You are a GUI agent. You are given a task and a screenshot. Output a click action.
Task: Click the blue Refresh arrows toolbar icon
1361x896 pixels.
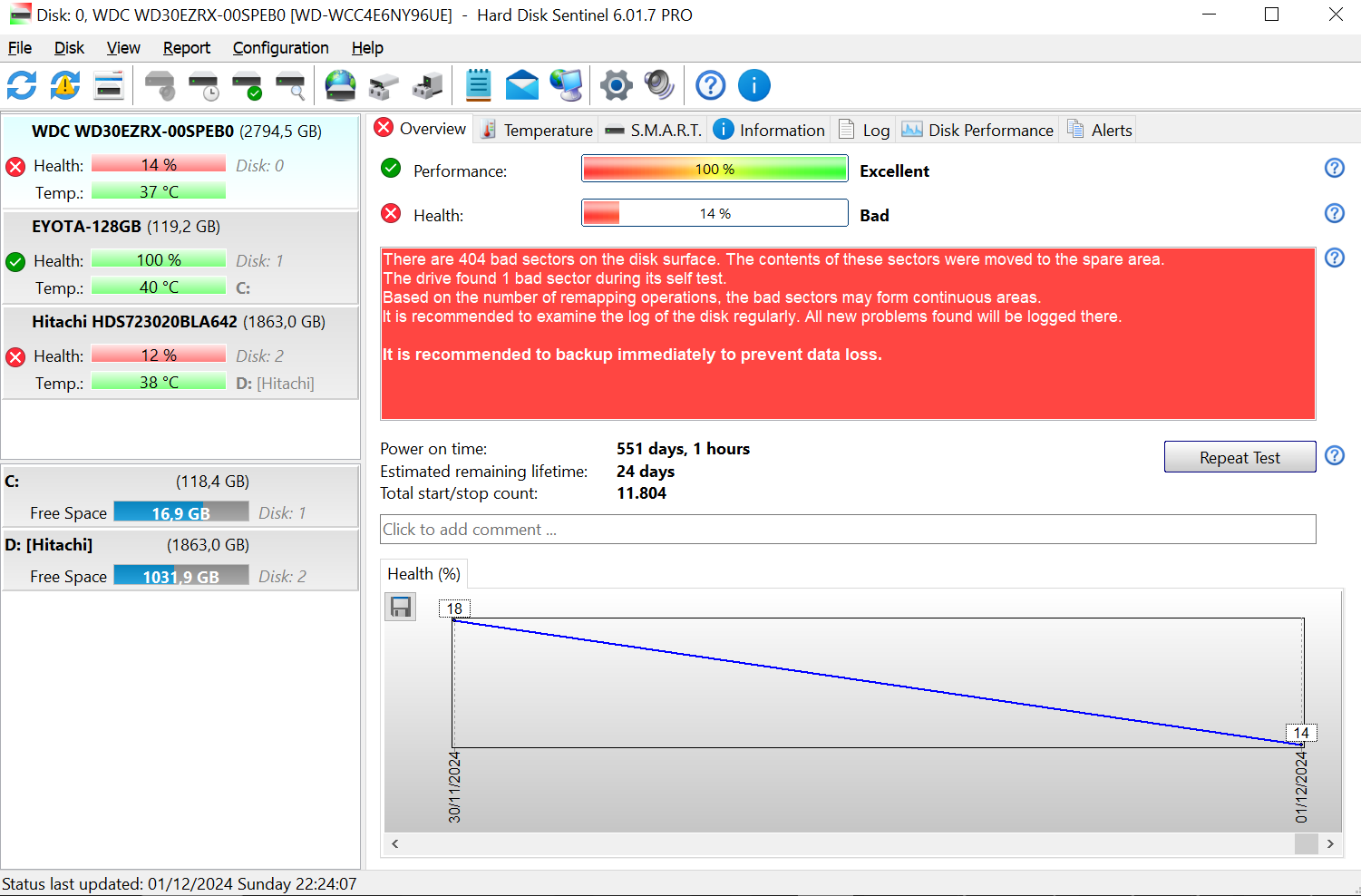[22, 86]
